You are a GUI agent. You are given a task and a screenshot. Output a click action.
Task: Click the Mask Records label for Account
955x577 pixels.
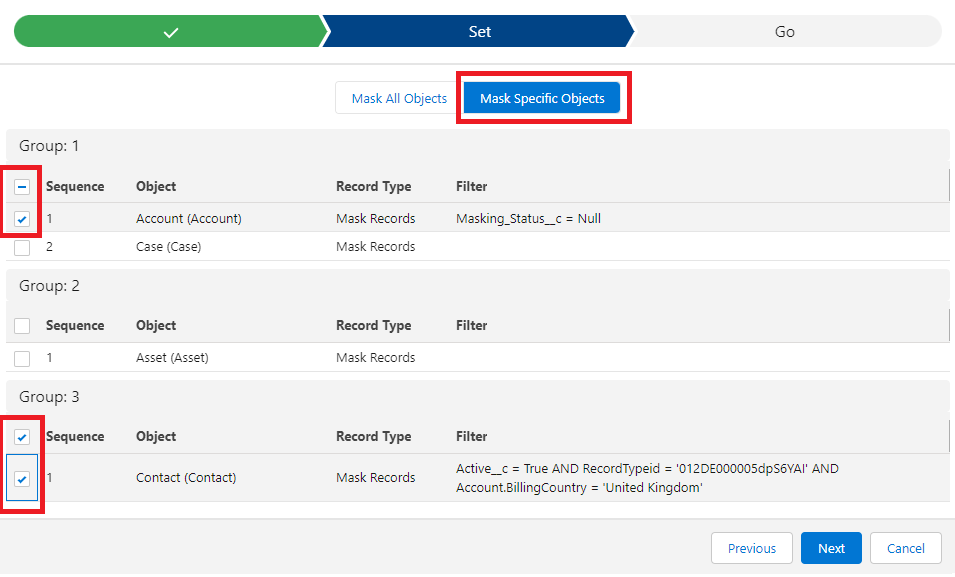375,217
